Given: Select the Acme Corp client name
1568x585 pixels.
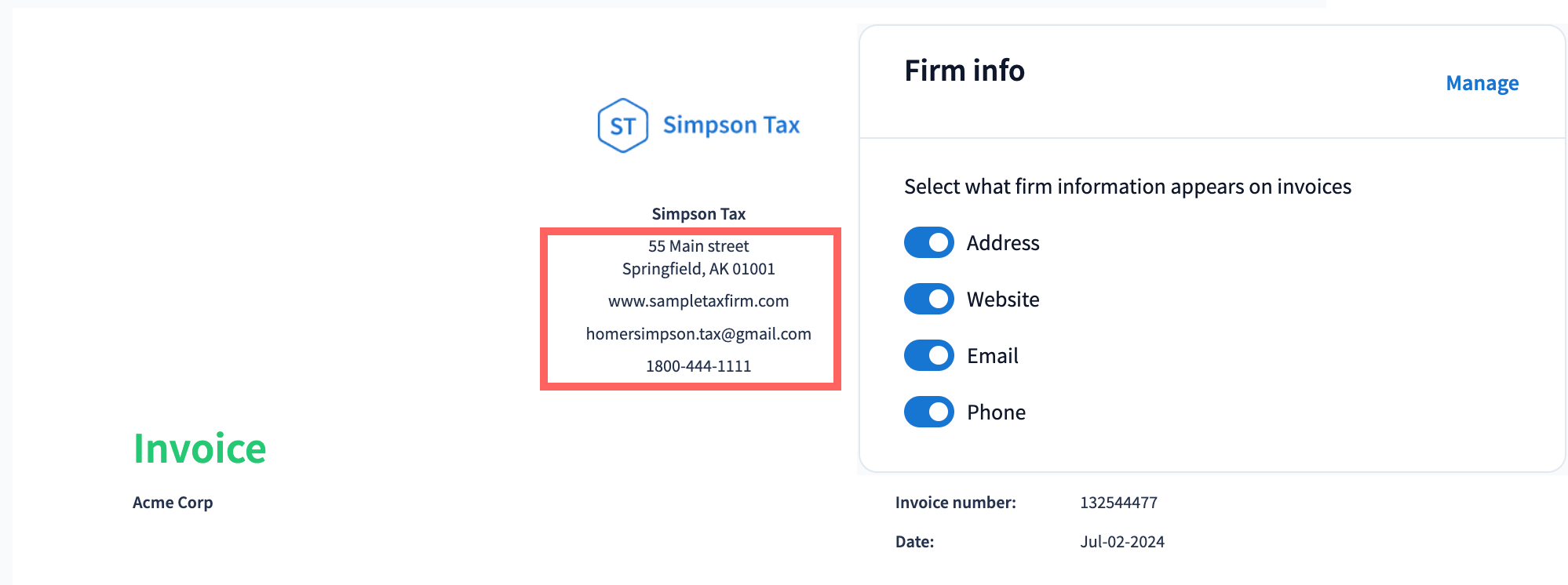Looking at the screenshot, I should pos(173,503).
